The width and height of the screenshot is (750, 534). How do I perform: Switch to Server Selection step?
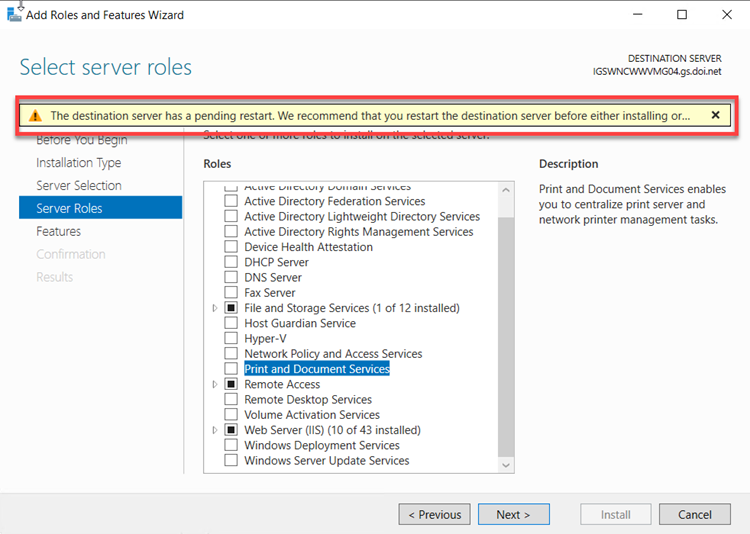tap(78, 186)
